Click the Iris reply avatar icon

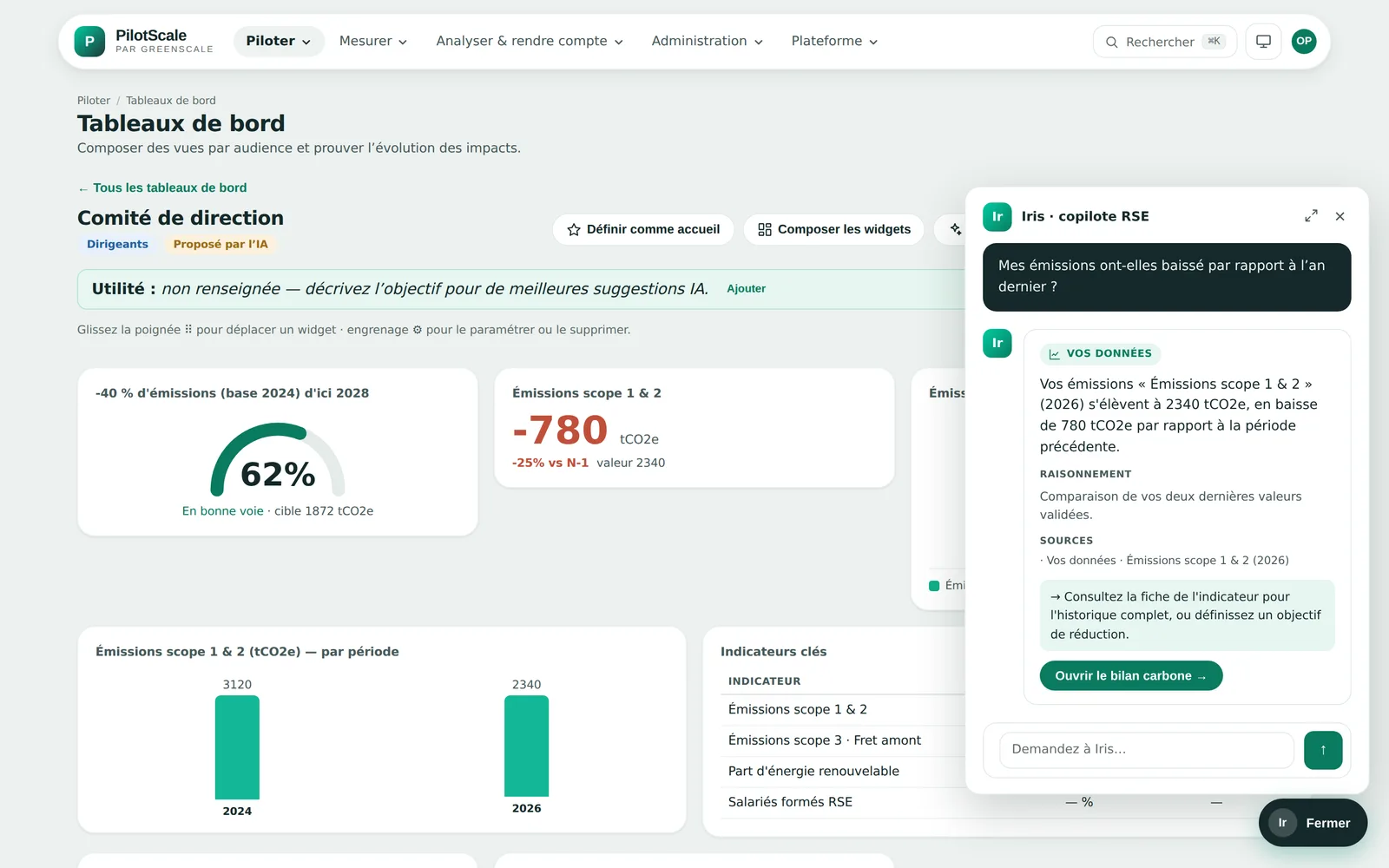(x=997, y=343)
